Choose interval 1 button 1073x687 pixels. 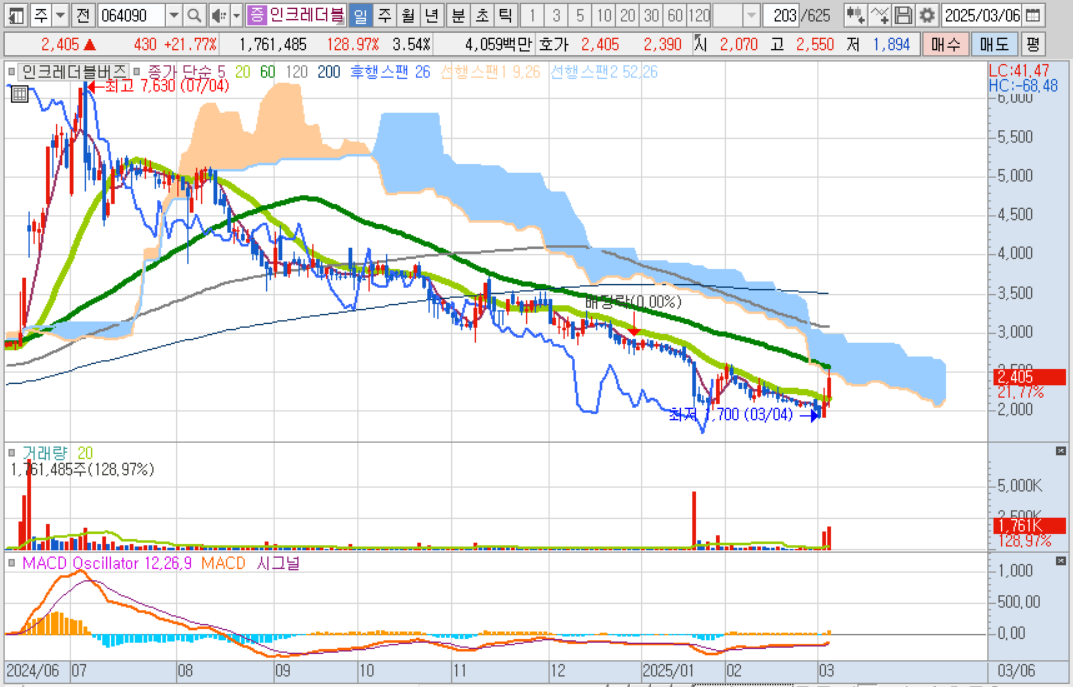pyautogui.click(x=532, y=14)
